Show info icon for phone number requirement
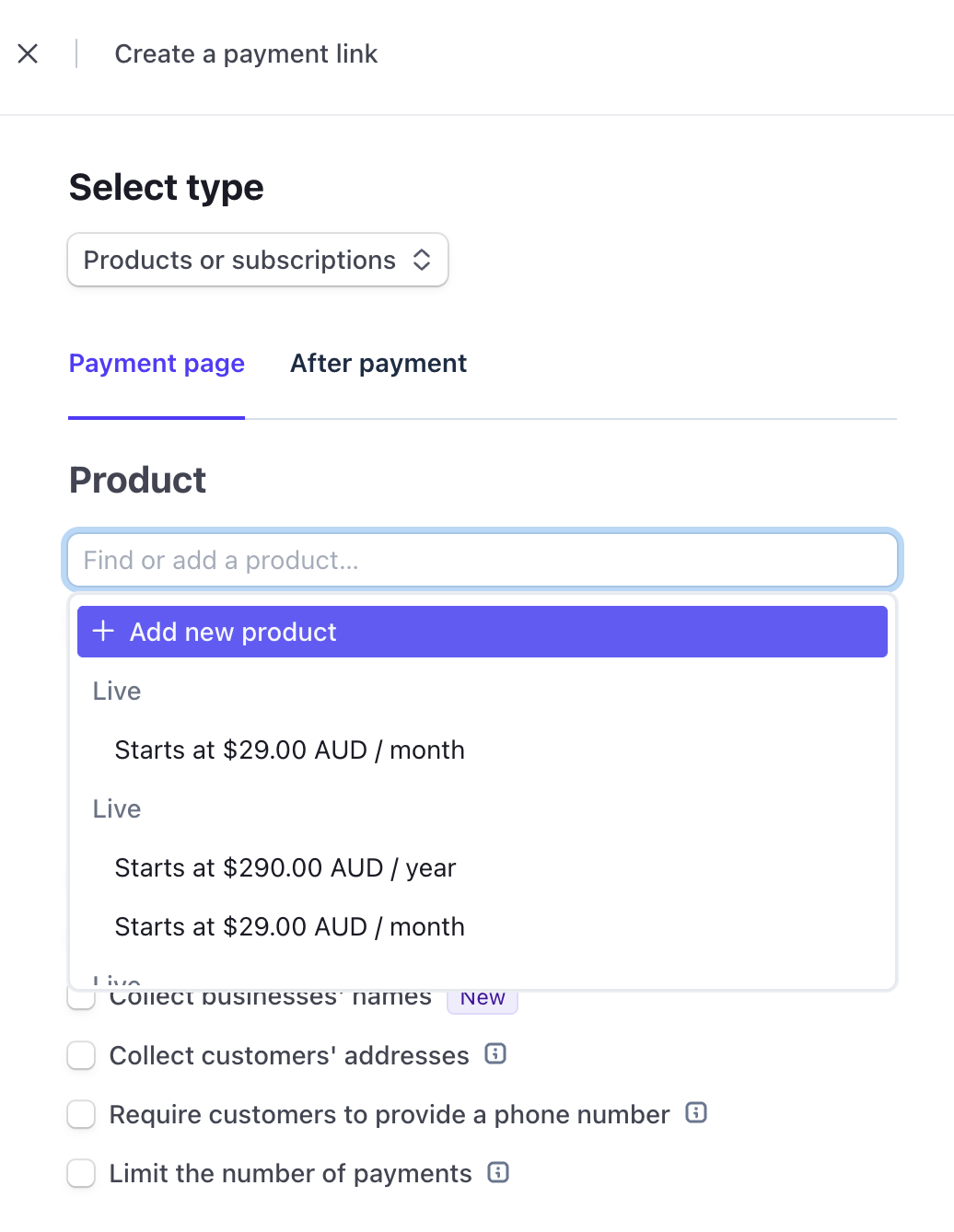954x1232 pixels. [696, 1113]
